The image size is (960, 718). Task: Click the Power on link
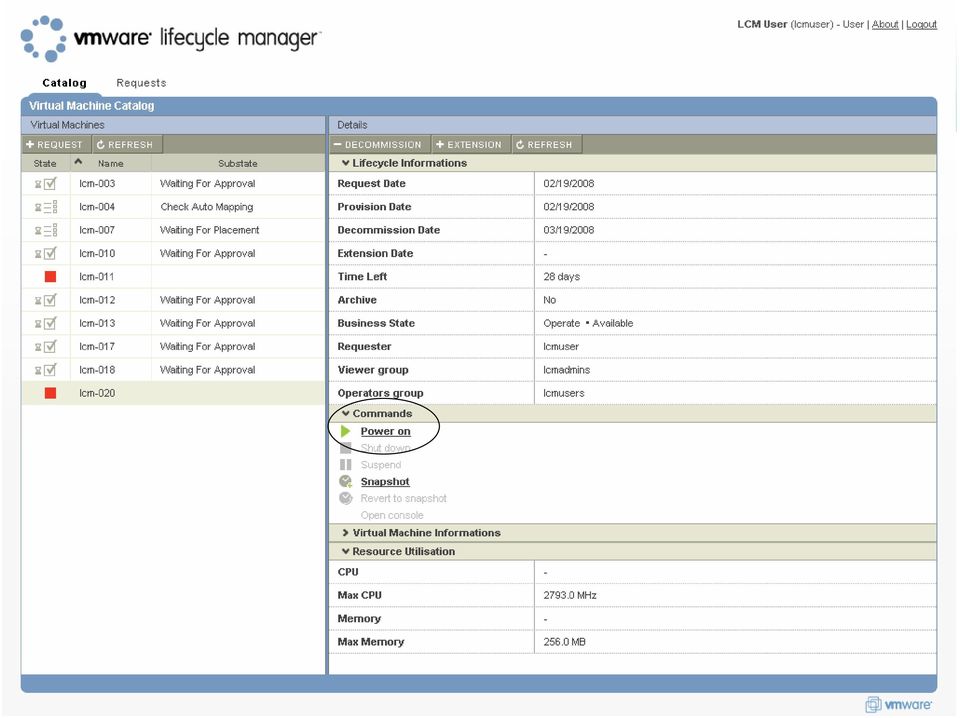tap(386, 432)
